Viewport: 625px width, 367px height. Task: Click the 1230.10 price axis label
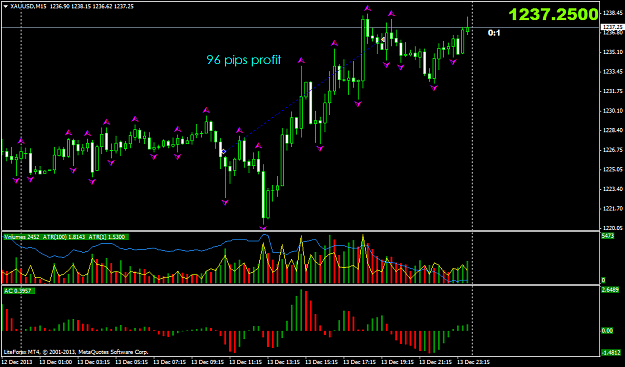click(613, 111)
